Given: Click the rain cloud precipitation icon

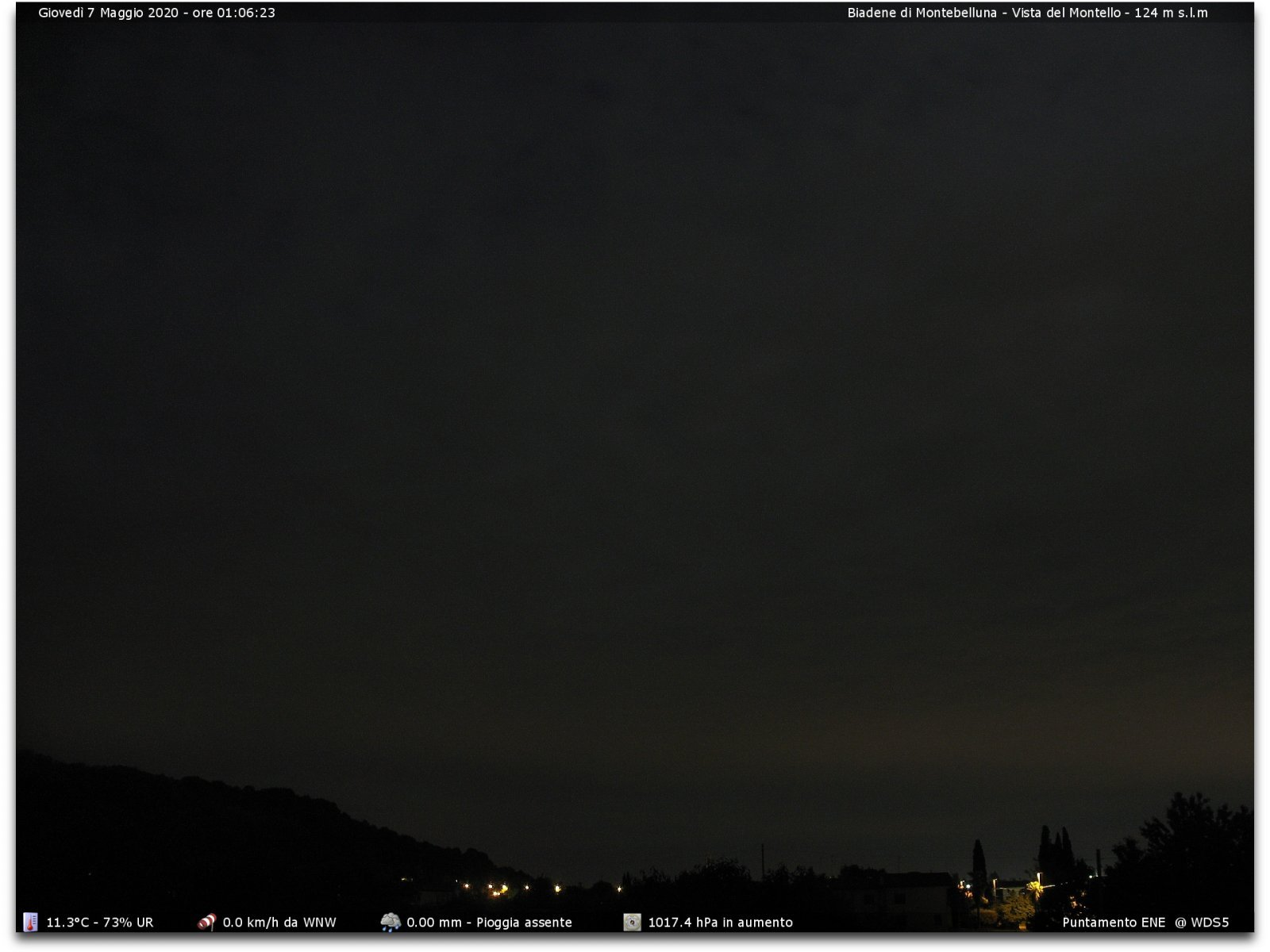Looking at the screenshot, I should 391,922.
